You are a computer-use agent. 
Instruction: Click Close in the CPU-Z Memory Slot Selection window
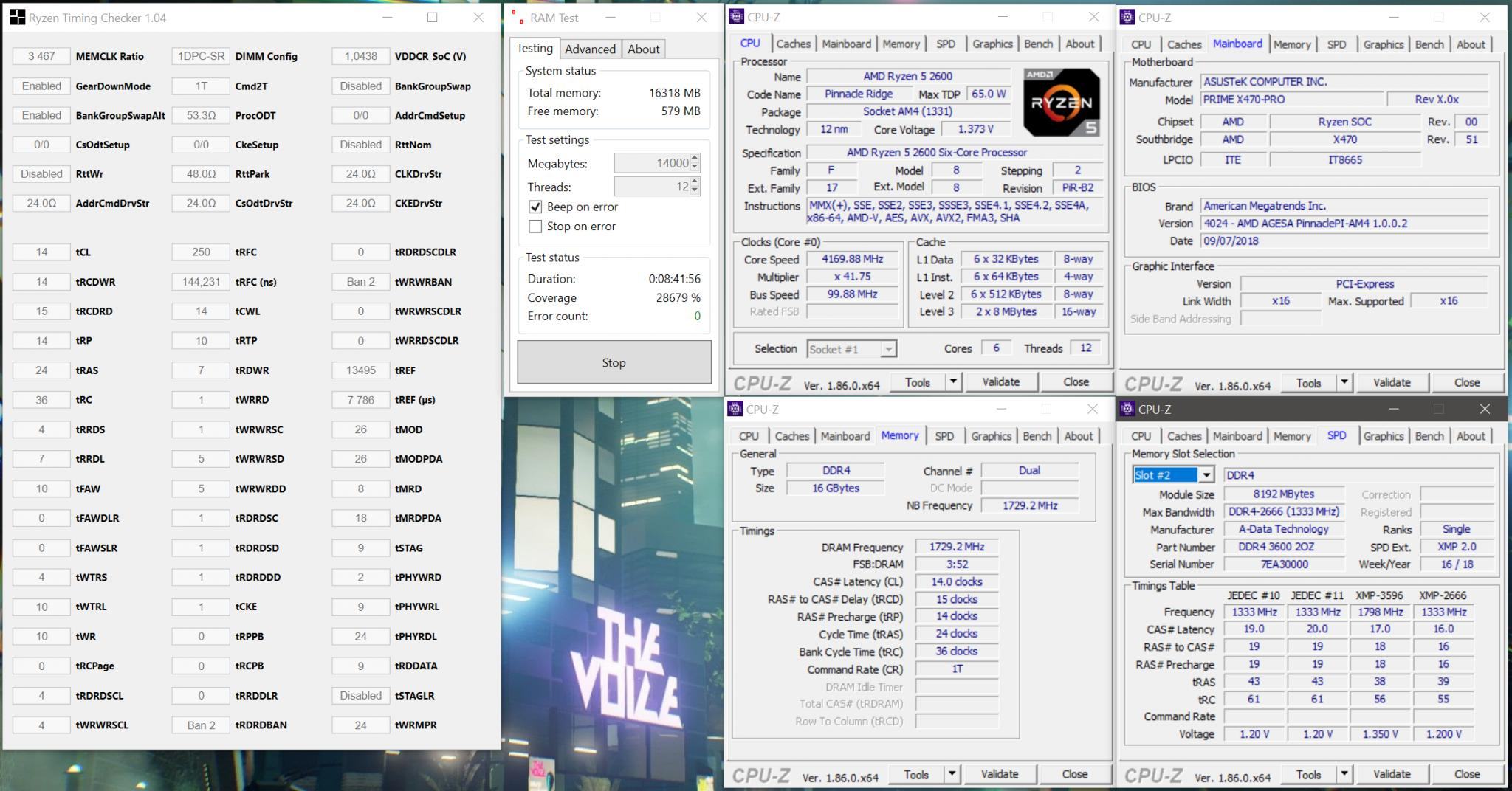pos(1467,774)
